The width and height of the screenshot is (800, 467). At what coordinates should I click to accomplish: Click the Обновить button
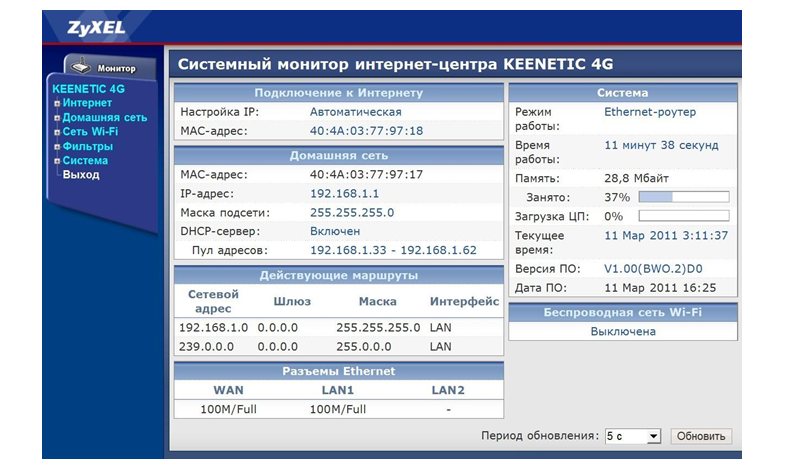tap(701, 436)
